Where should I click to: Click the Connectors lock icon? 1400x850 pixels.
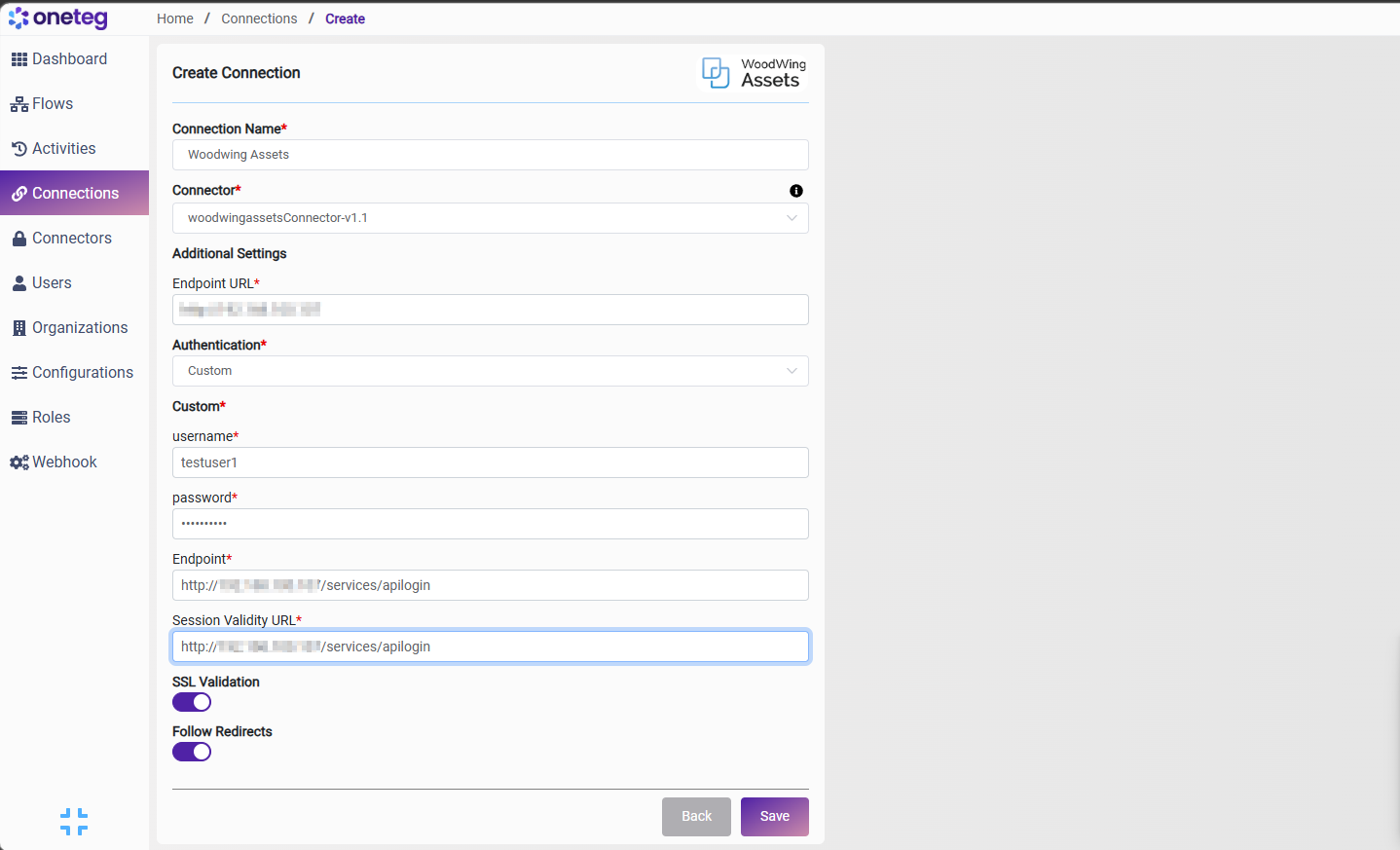(x=19, y=239)
